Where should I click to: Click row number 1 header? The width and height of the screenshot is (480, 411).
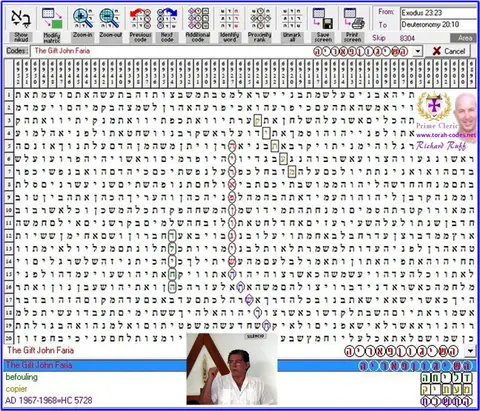click(x=9, y=95)
